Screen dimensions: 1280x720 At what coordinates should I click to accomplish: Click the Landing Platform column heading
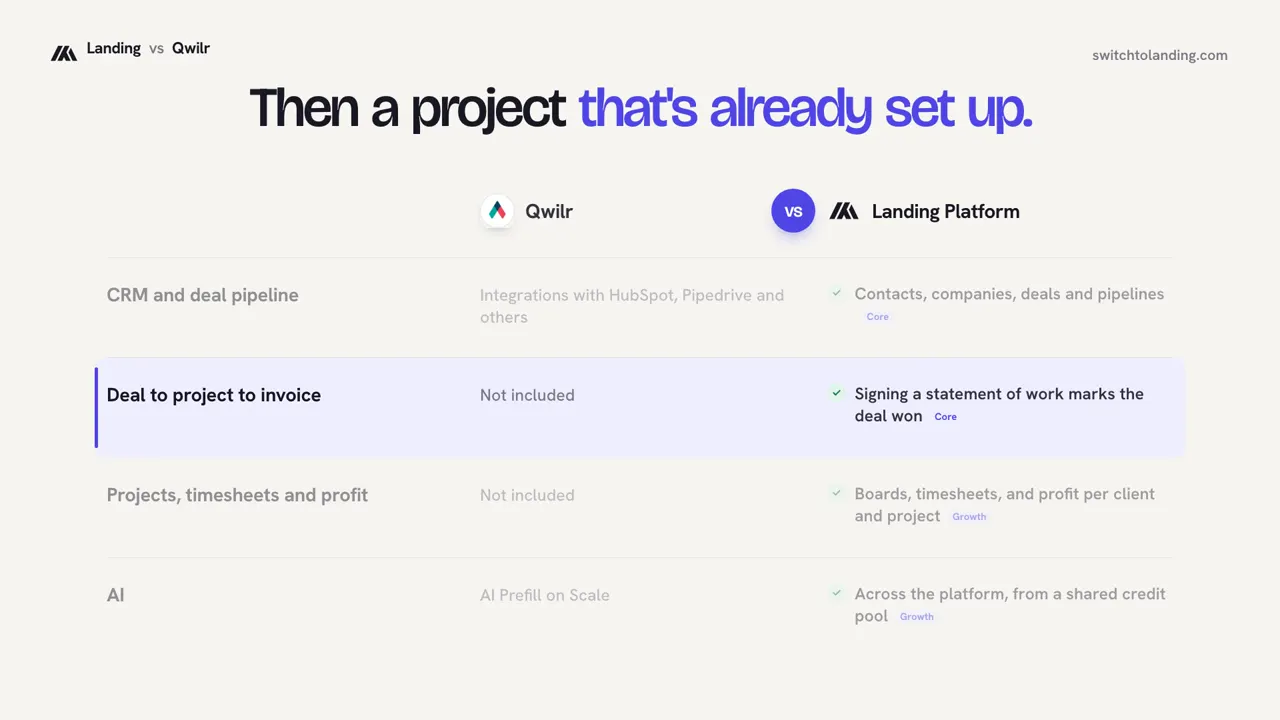pos(946,211)
